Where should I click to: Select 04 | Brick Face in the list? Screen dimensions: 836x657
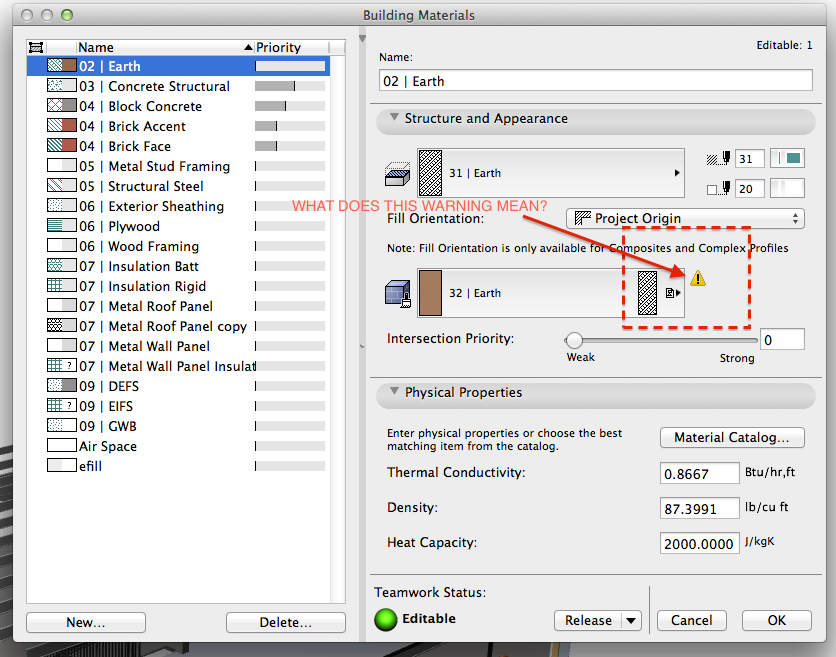[178, 146]
